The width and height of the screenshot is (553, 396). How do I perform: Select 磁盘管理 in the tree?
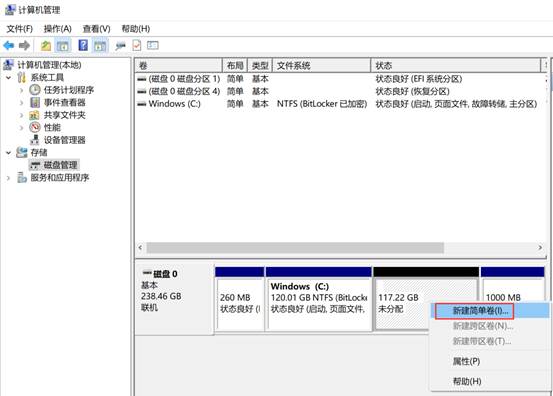pos(60,165)
